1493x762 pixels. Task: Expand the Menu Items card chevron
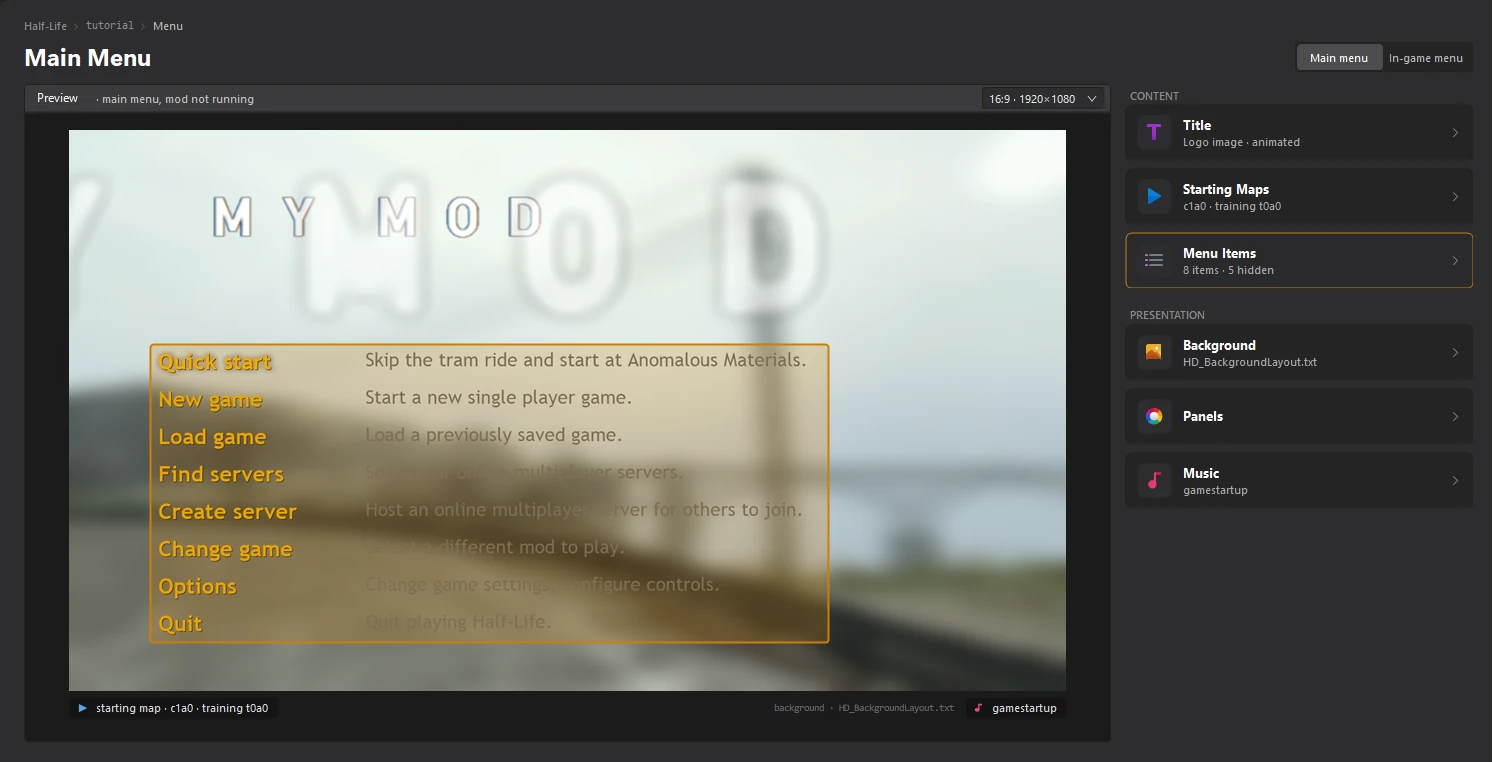coord(1455,260)
